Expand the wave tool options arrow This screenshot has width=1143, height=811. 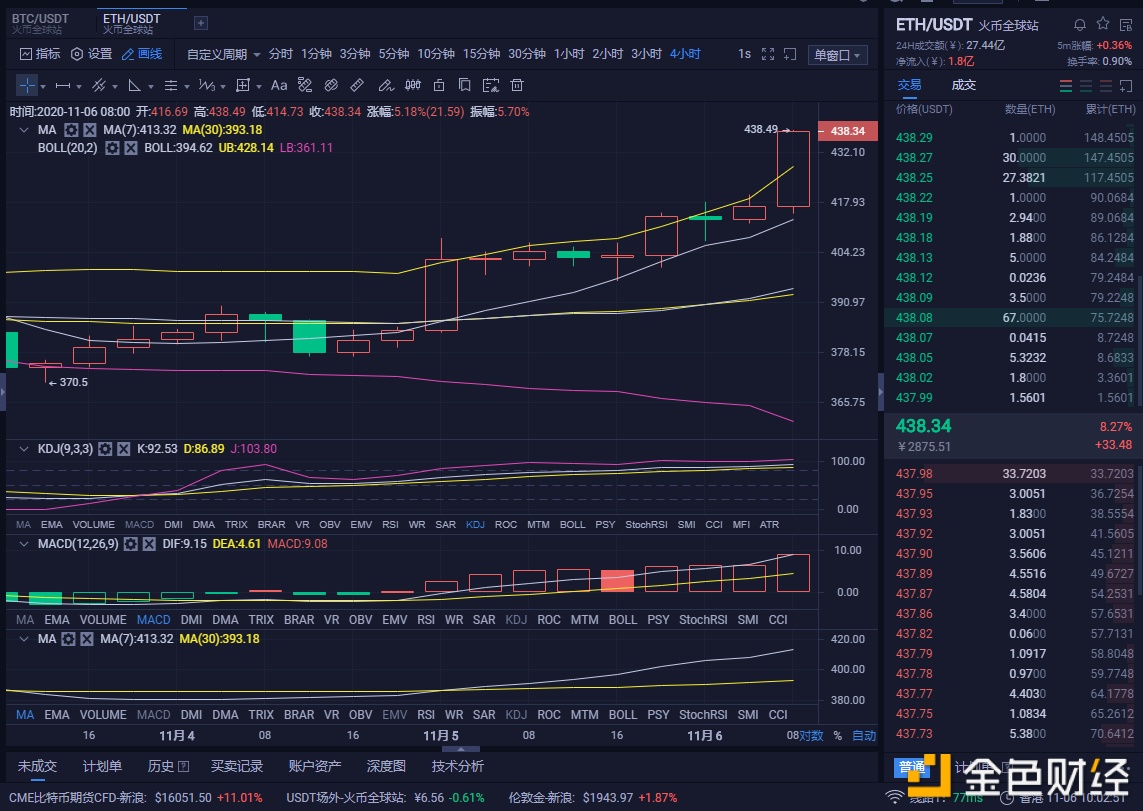tap(222, 87)
